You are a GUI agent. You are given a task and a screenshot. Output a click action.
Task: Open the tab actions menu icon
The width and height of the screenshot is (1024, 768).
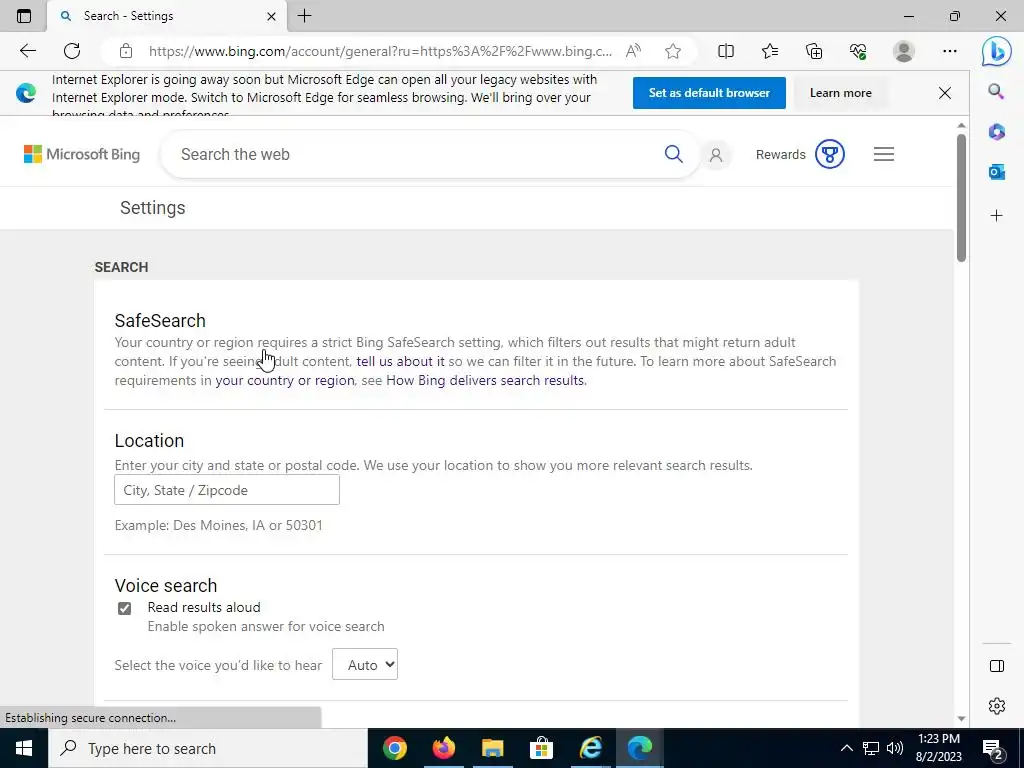tap(24, 16)
